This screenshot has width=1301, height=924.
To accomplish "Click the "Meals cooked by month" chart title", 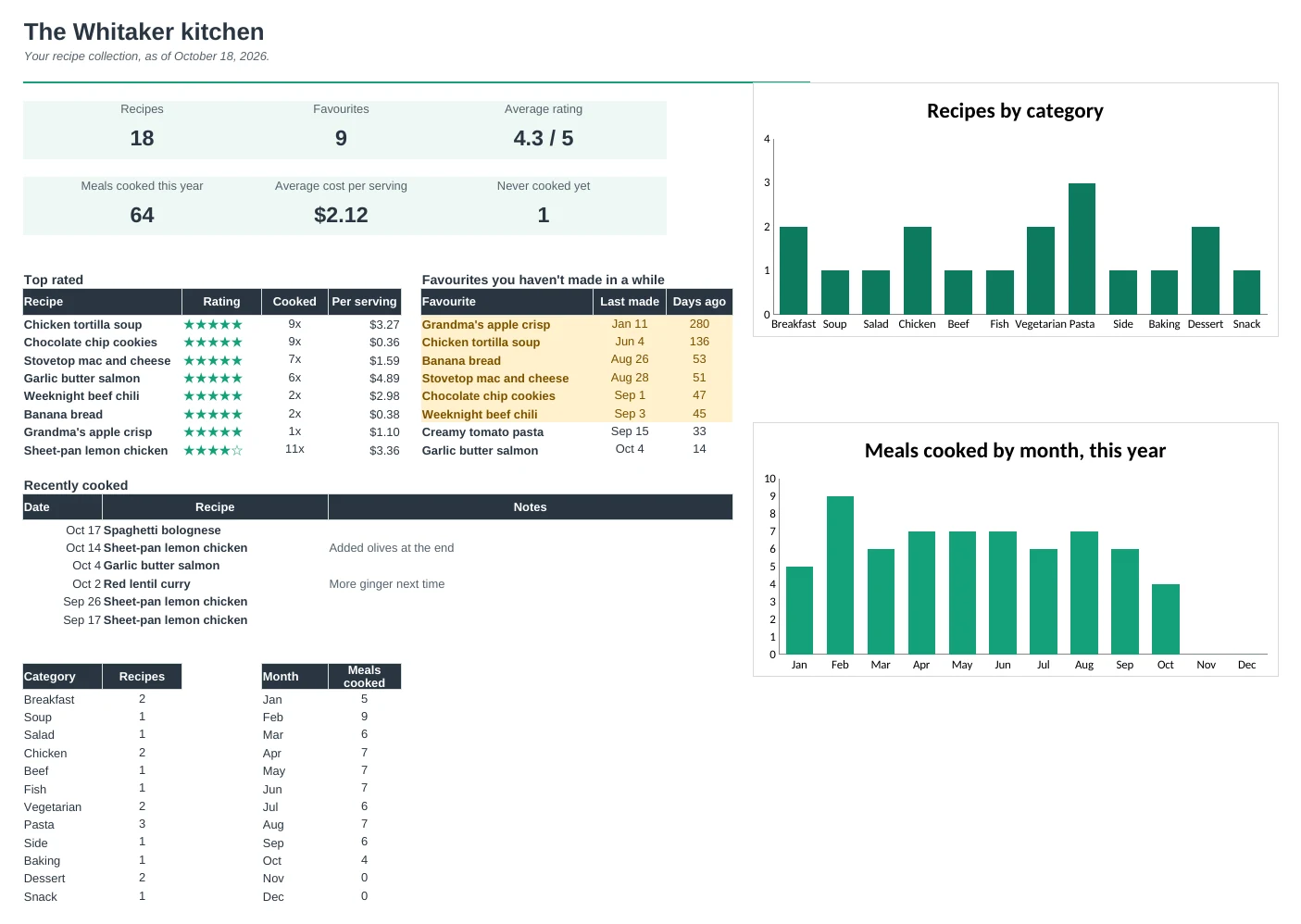I will coord(1015,451).
